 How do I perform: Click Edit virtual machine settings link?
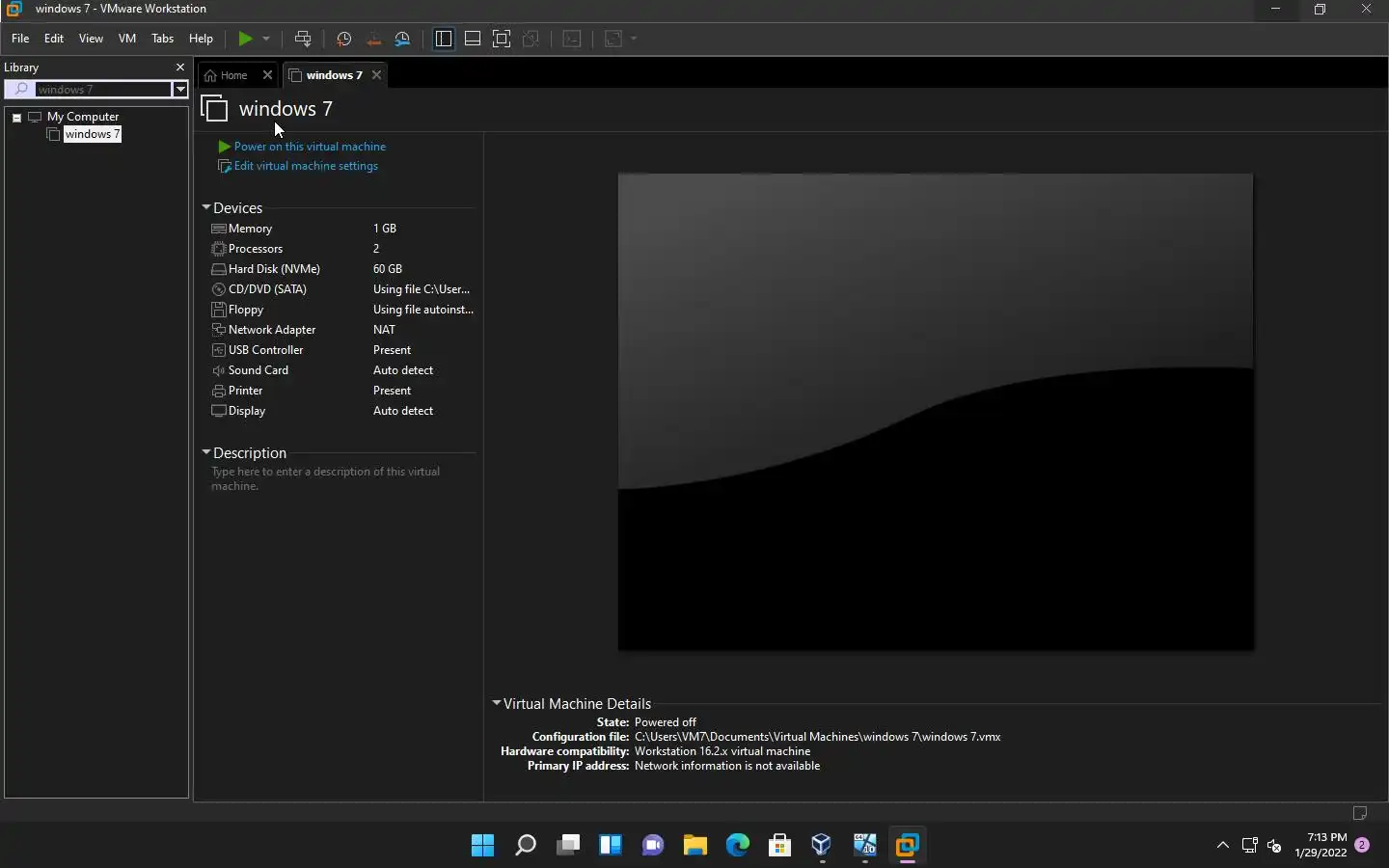[306, 166]
